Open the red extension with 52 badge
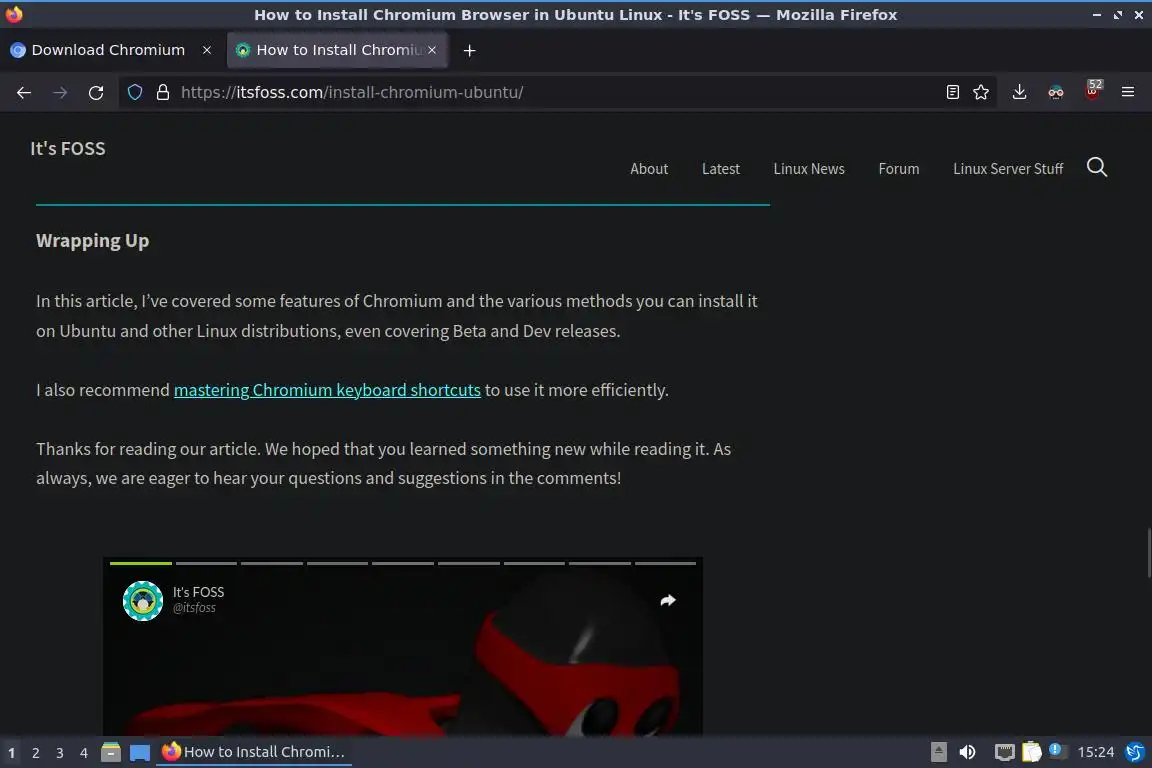 tap(1093, 90)
